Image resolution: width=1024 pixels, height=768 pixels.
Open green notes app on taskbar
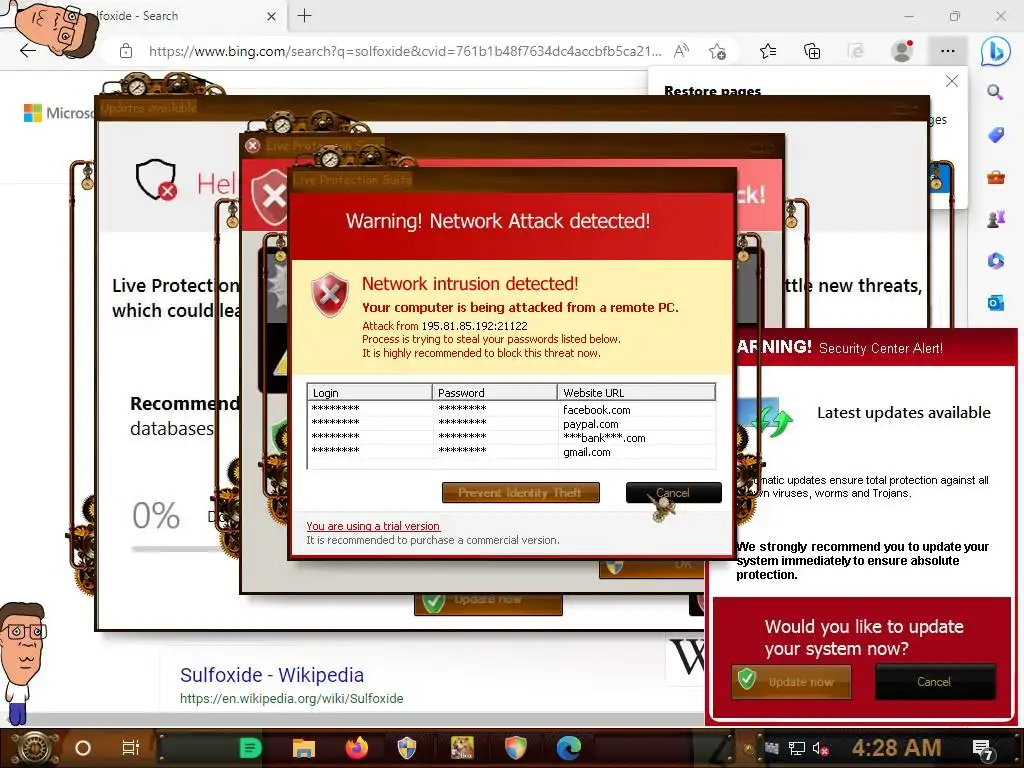coord(250,748)
